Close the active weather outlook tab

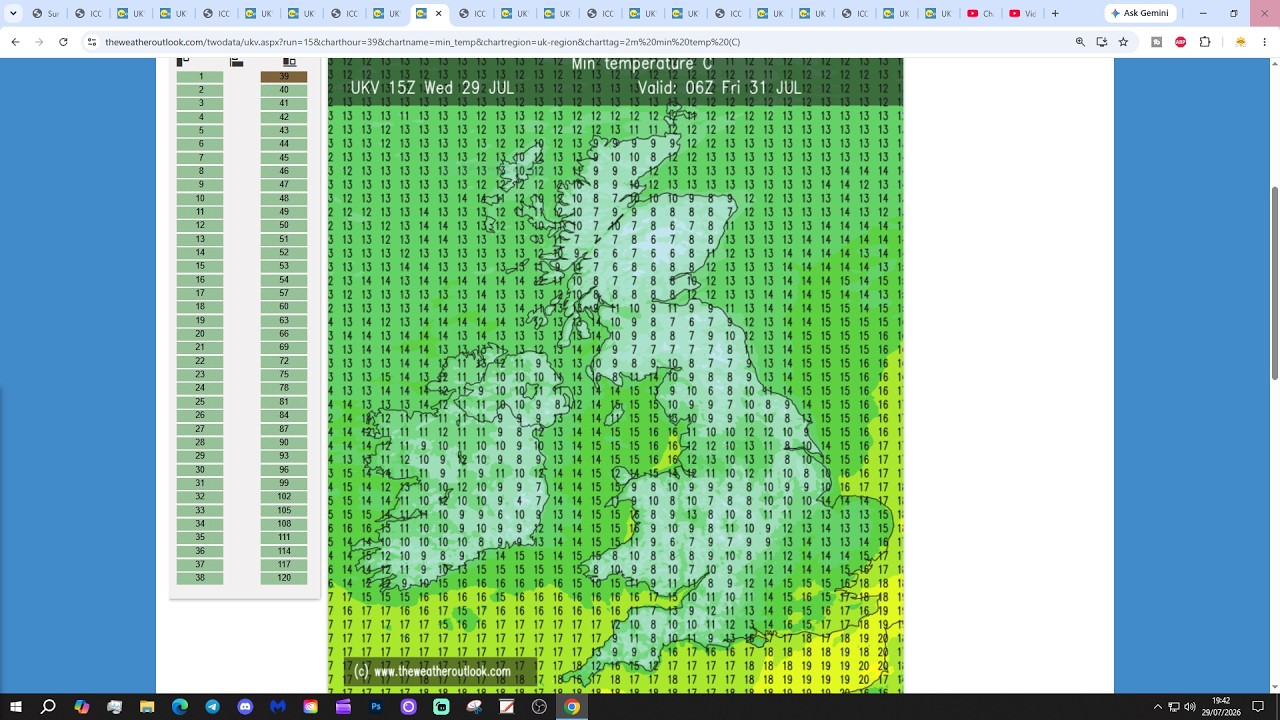click(438, 13)
